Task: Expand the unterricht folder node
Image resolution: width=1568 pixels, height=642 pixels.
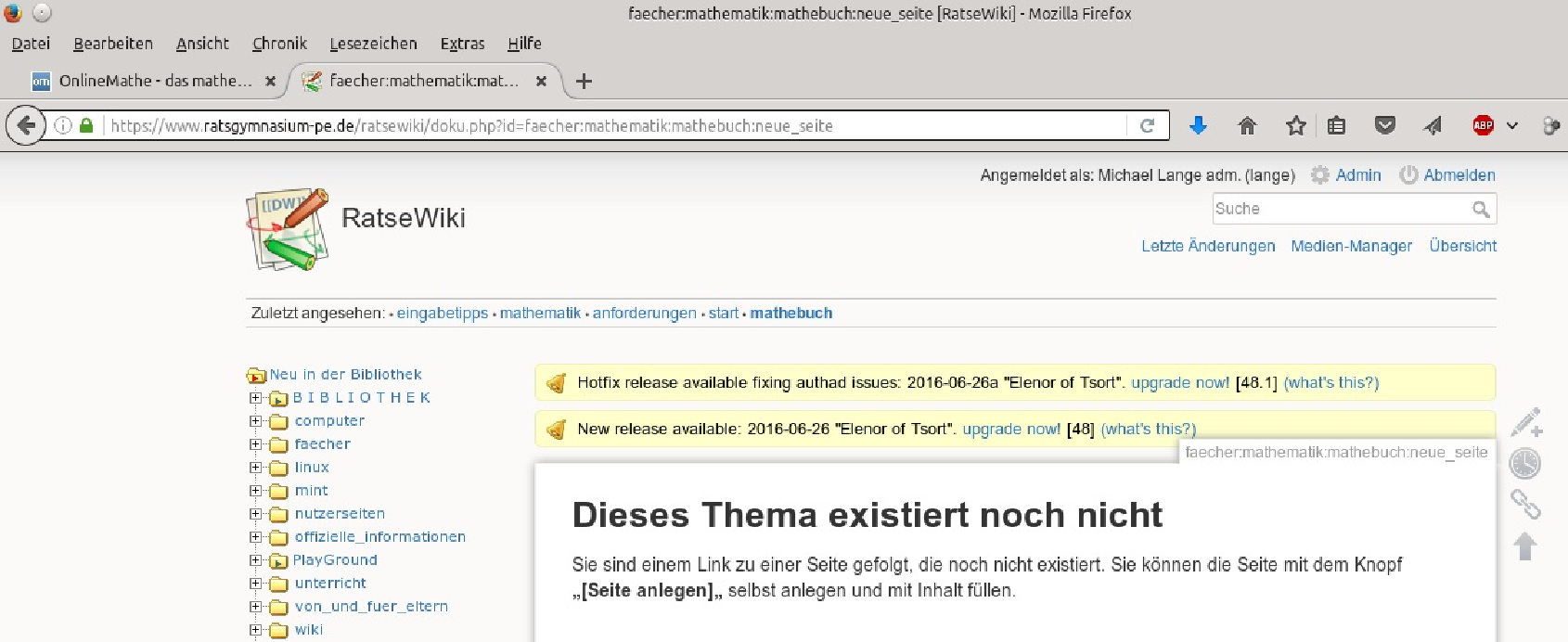Action: pos(255,584)
